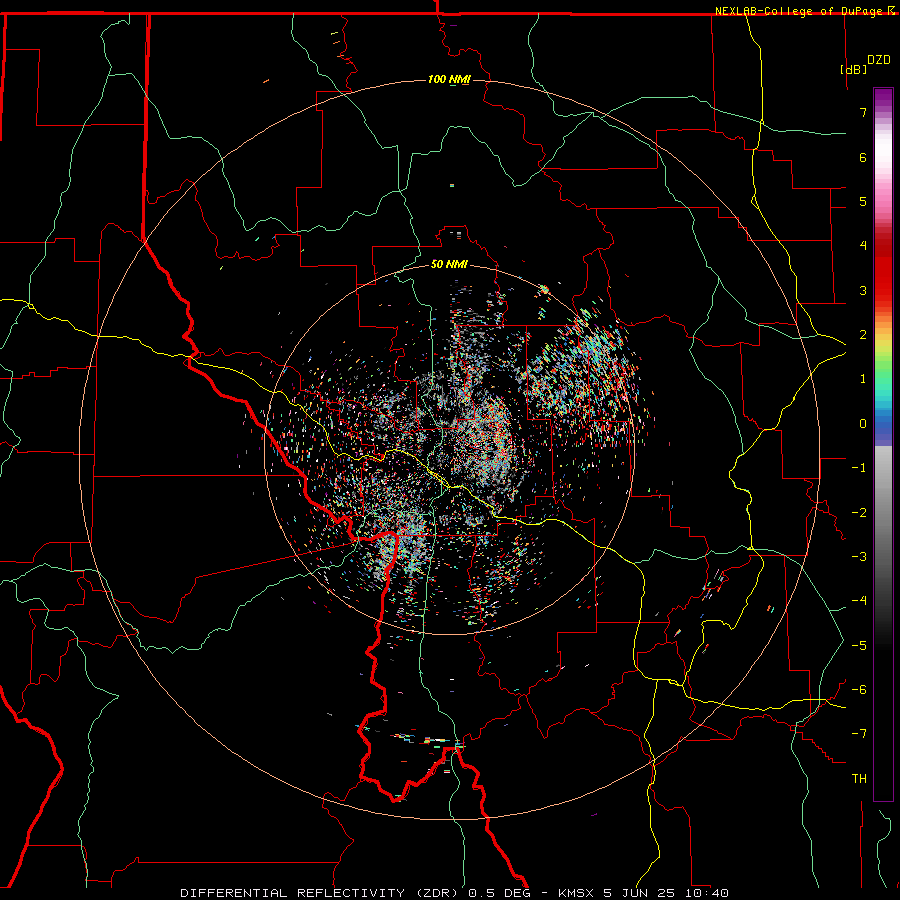Click the KMSX station identifier in caption

pyautogui.click(x=576, y=893)
